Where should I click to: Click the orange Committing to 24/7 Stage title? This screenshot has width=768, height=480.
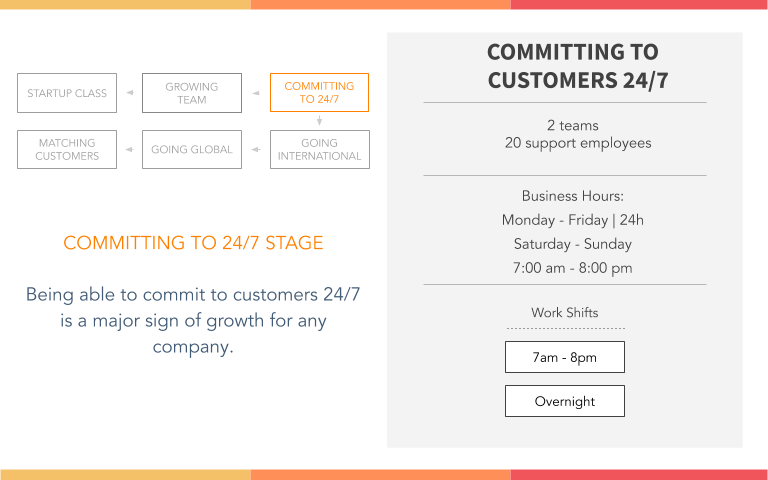point(193,243)
